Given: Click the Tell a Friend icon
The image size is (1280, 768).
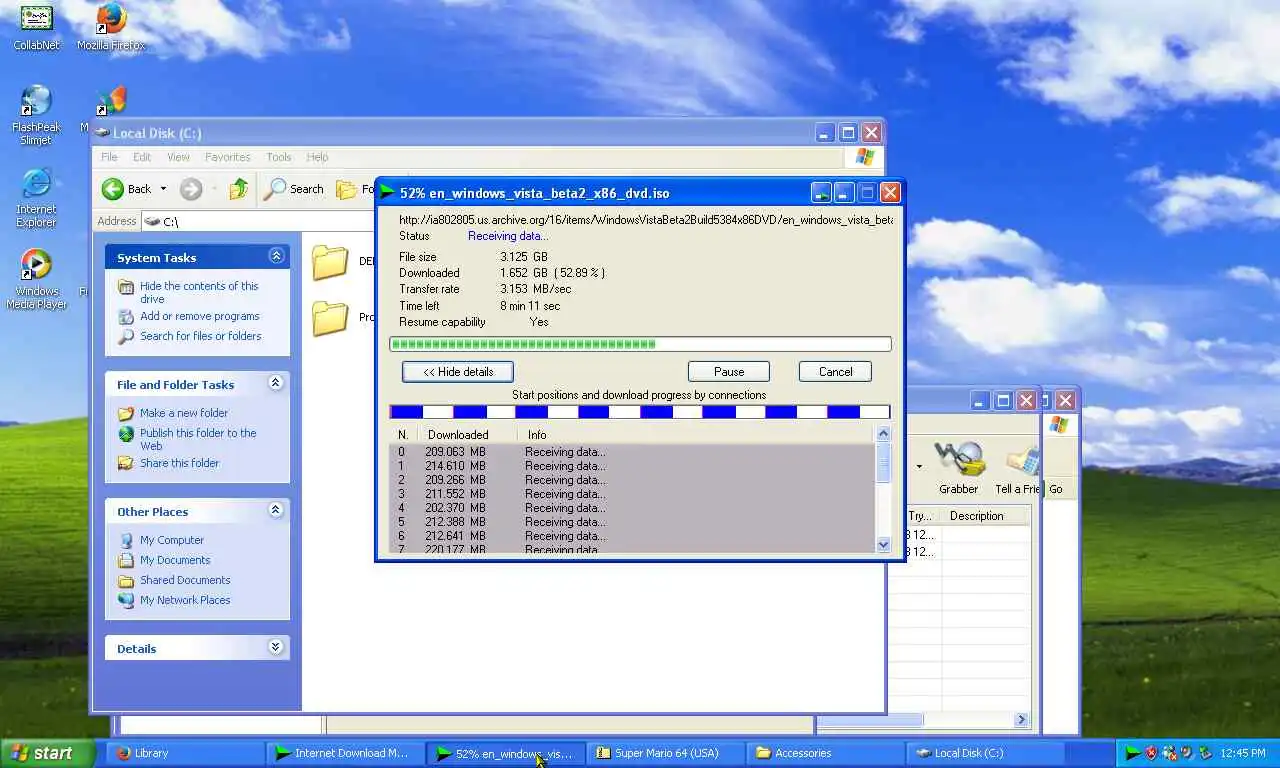Looking at the screenshot, I should [x=1020, y=468].
